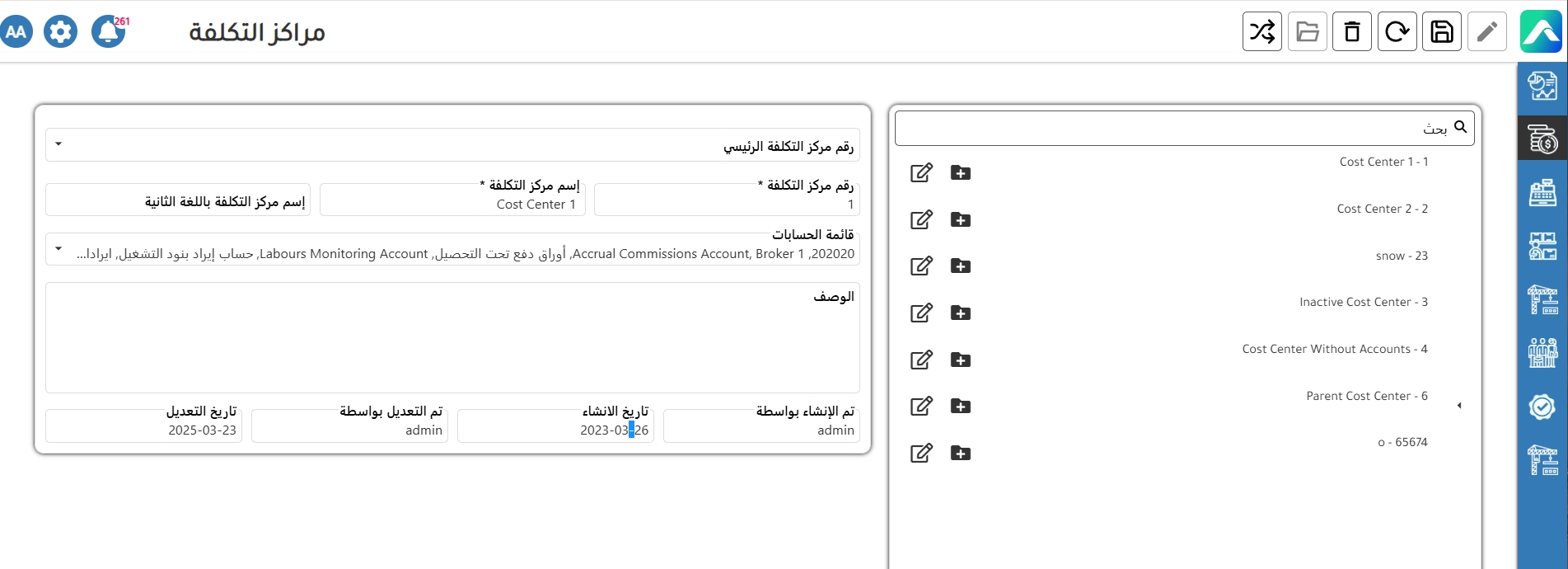
Task: Open the settings gear icon
Action: pos(60,32)
